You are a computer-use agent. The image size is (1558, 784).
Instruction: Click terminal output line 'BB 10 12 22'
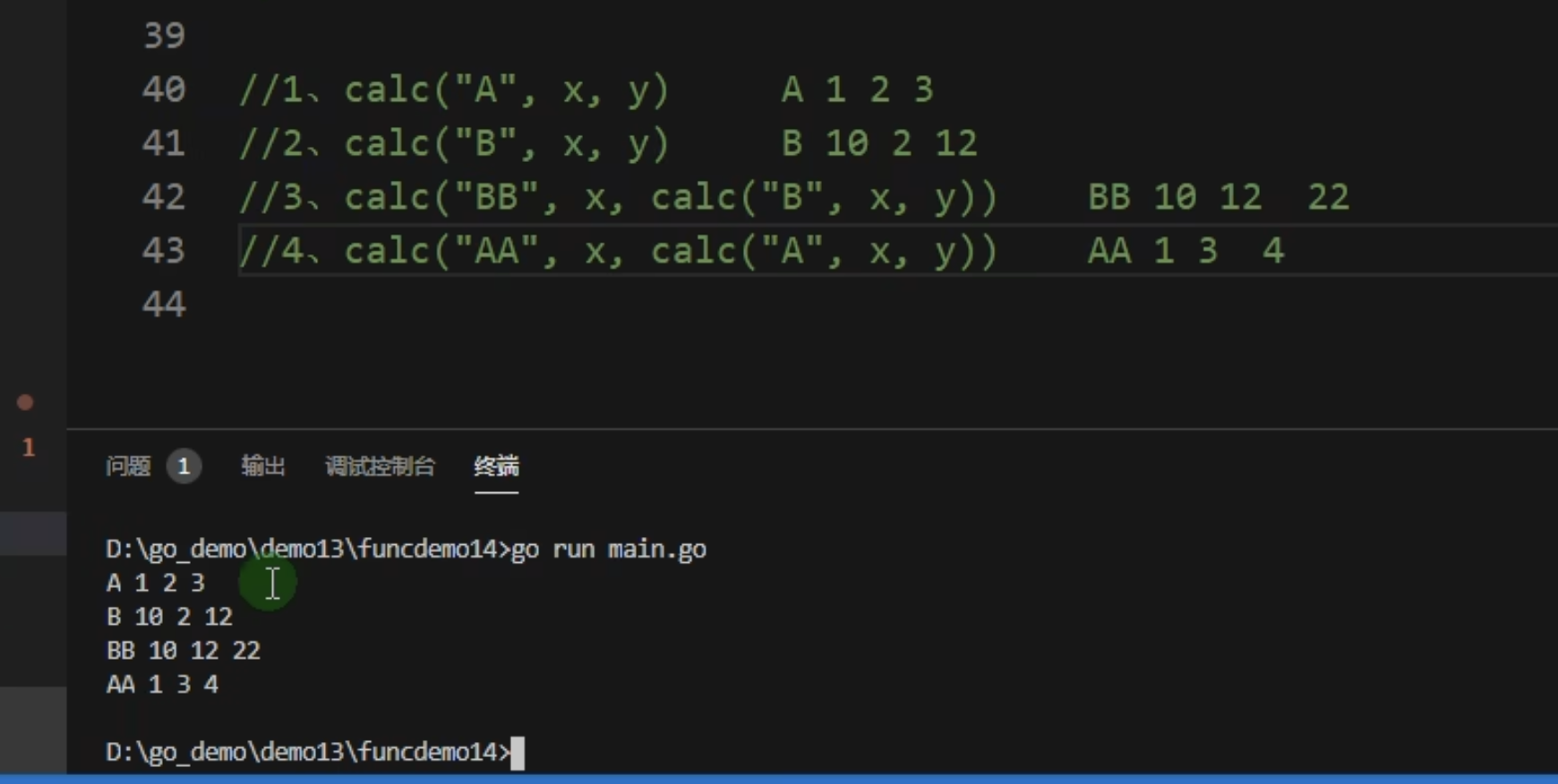(184, 651)
